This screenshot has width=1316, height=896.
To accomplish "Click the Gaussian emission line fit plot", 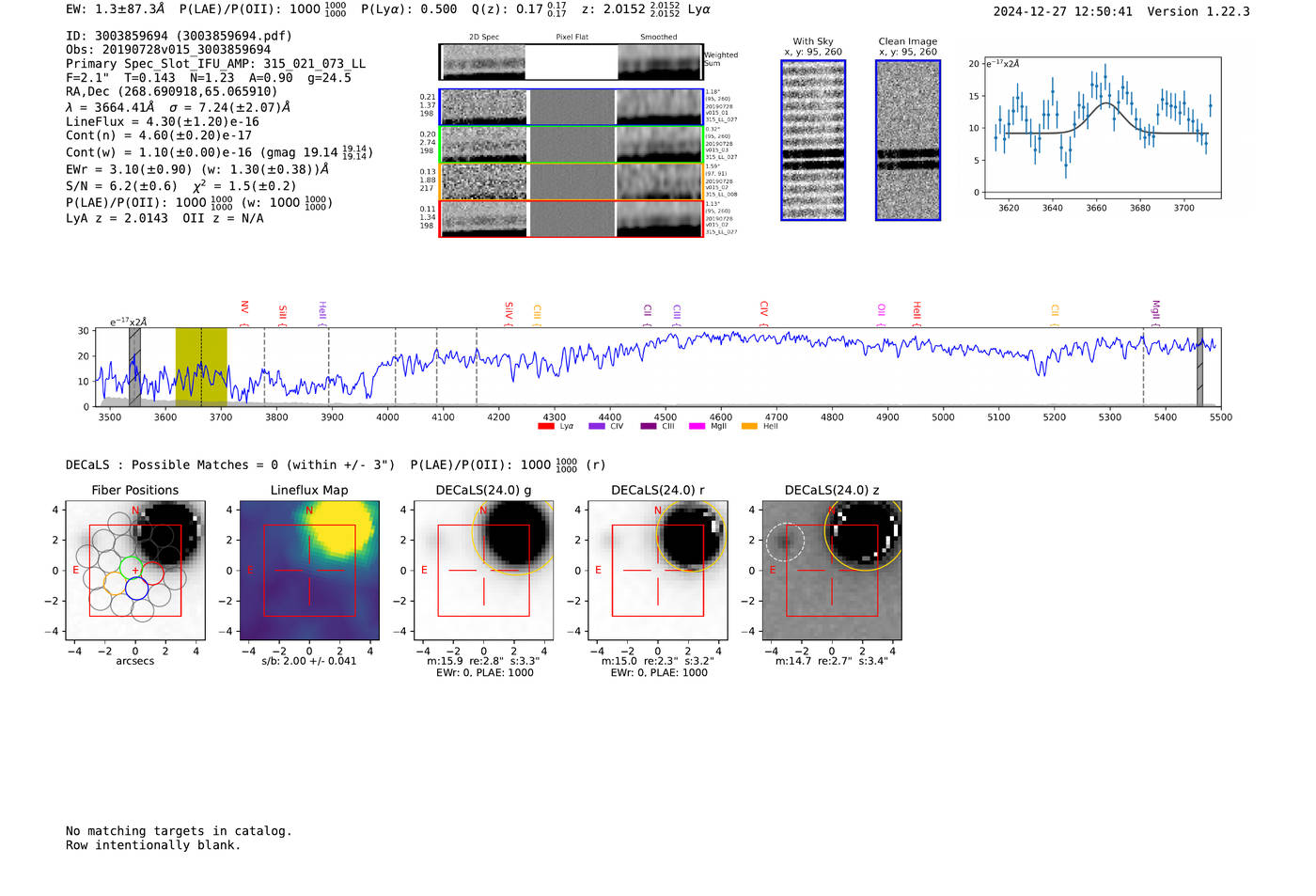I will coord(1103,128).
